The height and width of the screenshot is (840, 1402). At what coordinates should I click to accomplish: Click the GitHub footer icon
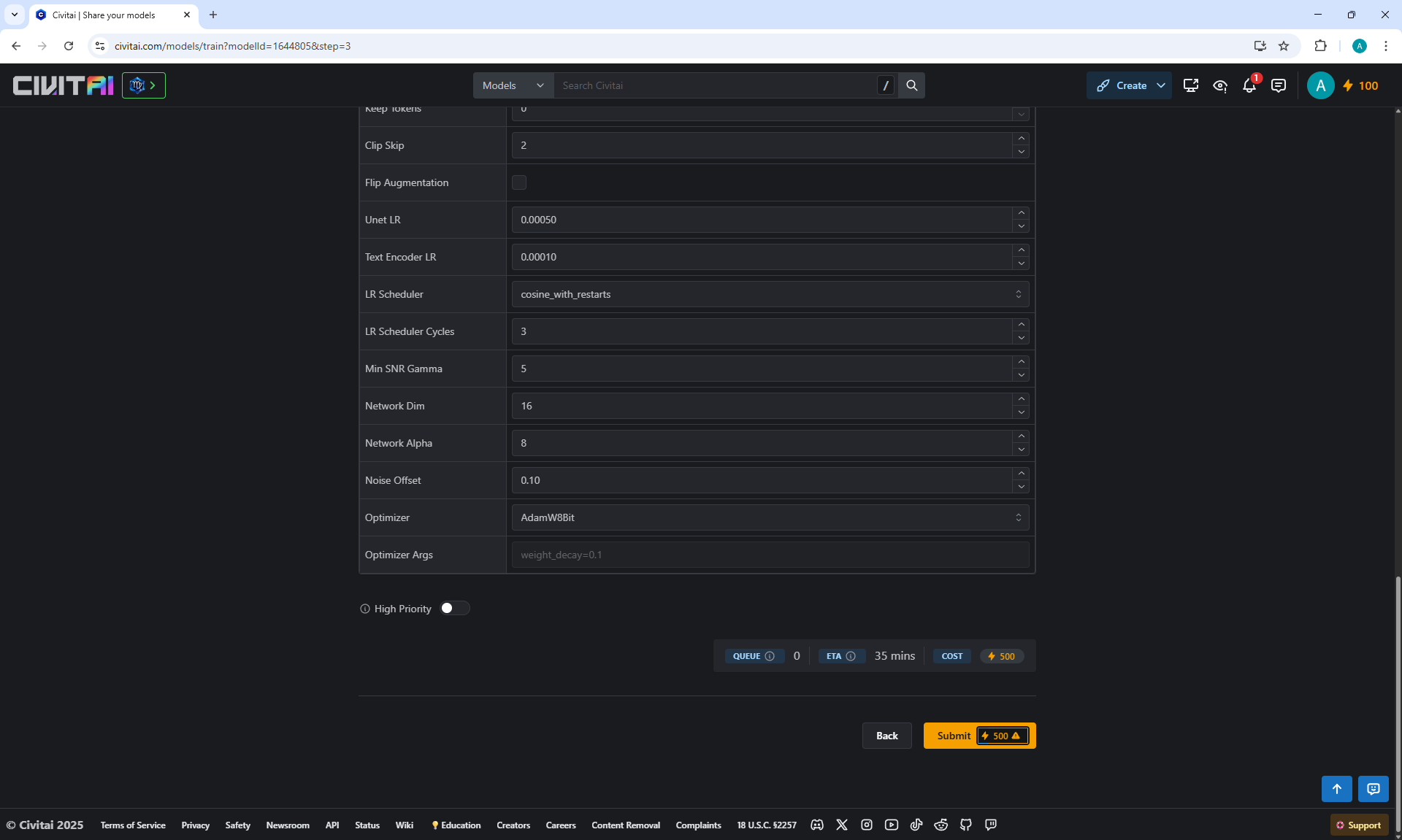(x=966, y=825)
